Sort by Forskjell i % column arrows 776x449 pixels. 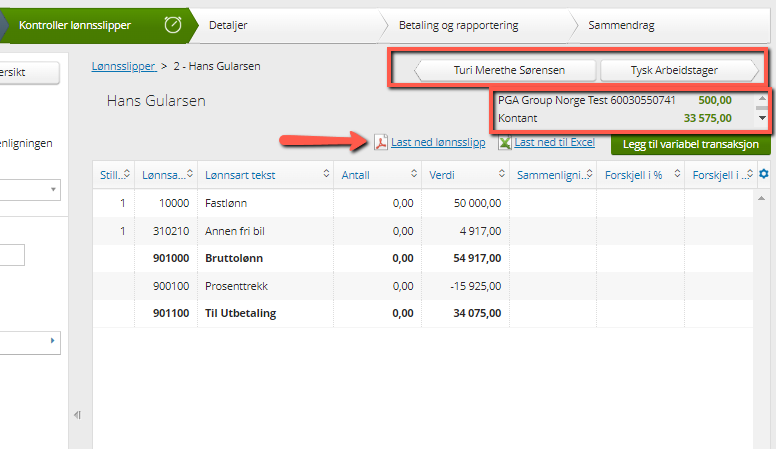pos(677,173)
